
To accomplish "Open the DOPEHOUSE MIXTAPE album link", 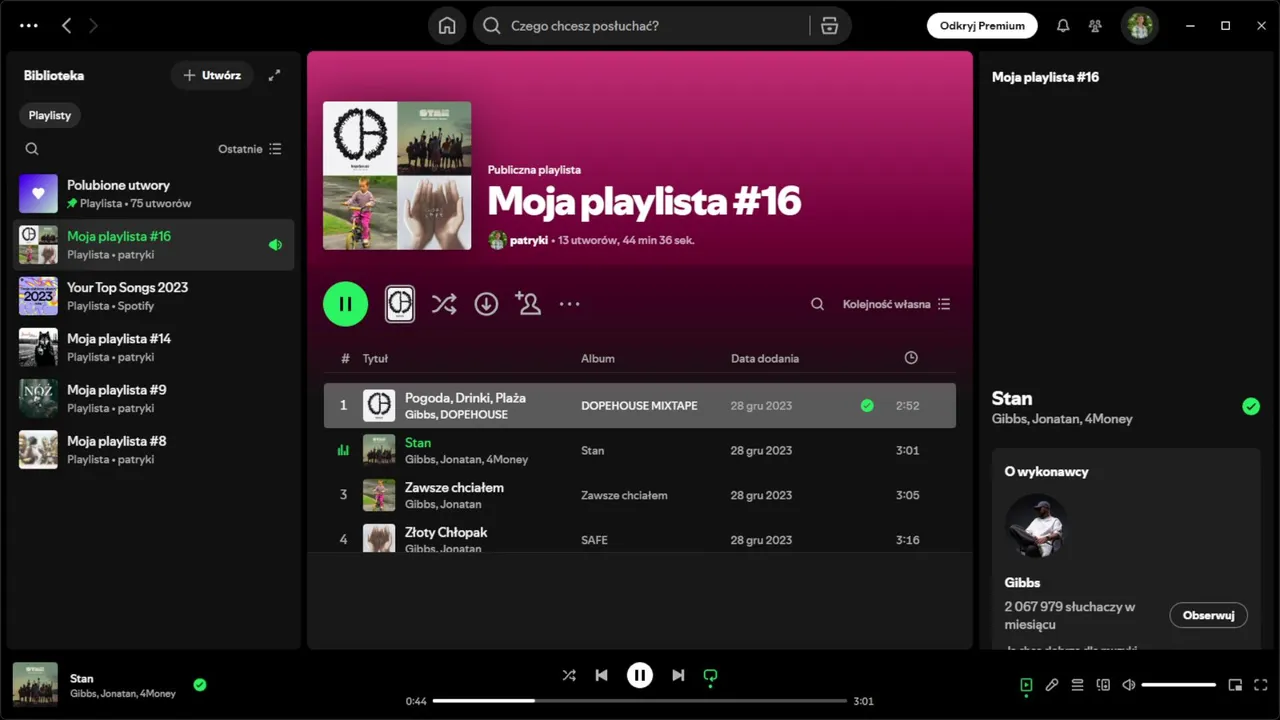I will (x=639, y=406).
